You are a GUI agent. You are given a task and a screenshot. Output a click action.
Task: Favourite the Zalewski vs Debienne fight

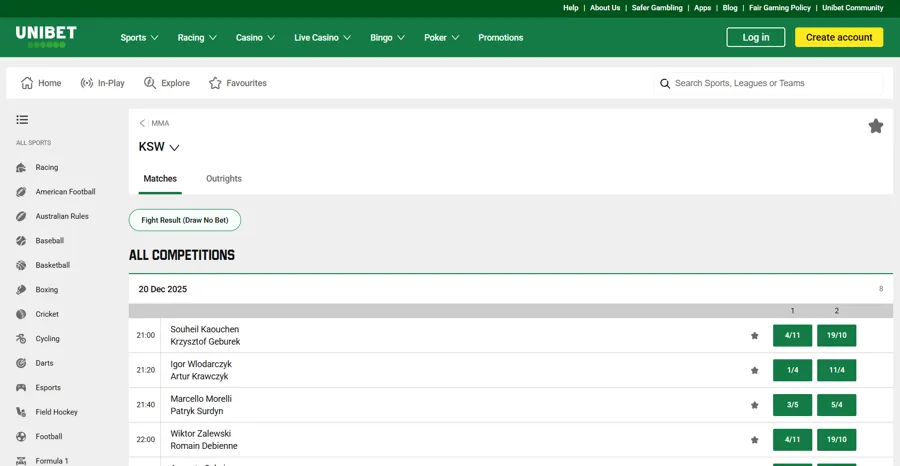(754, 440)
